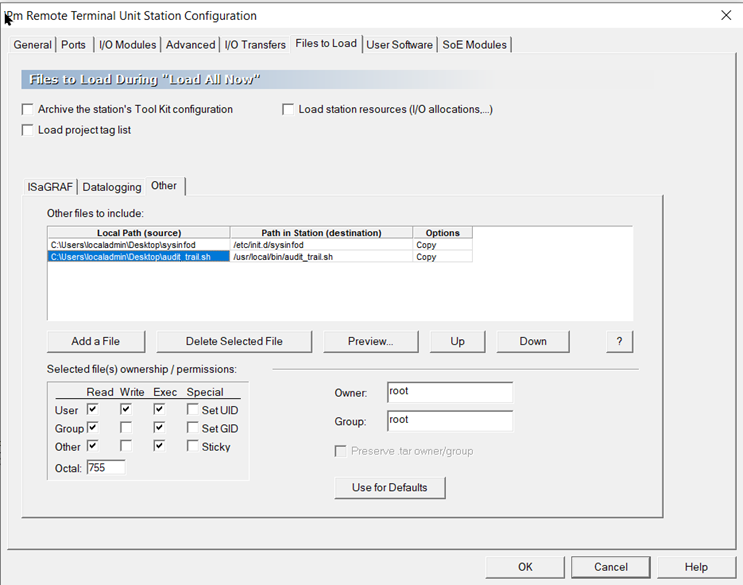743x585 pixels.
Task: Check Load station resources checkbox
Action: pos(289,109)
